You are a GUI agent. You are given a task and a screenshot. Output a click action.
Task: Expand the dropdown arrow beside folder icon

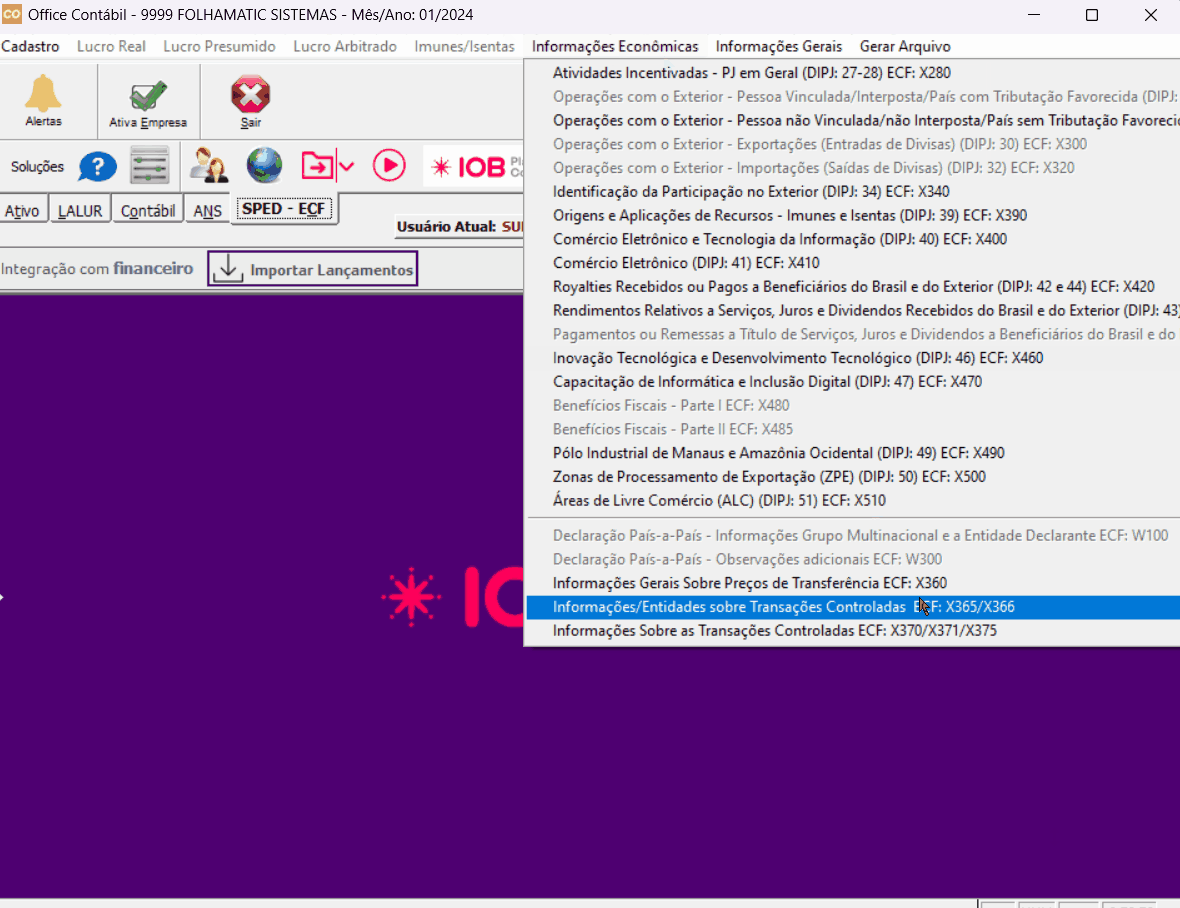(346, 166)
